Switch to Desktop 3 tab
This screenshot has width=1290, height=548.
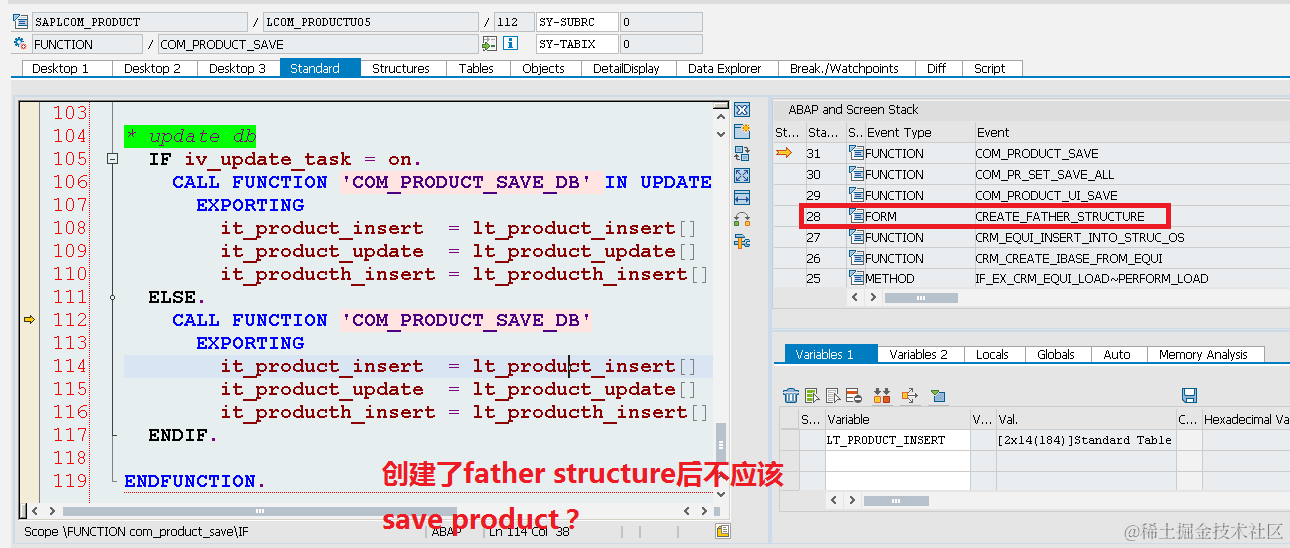238,68
